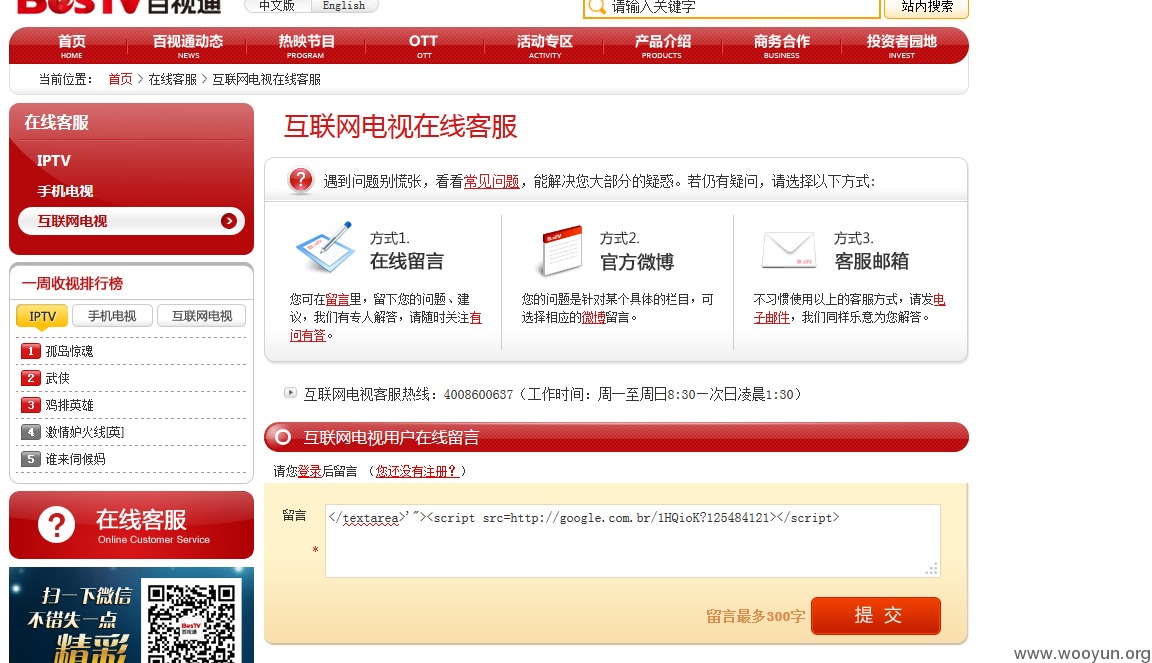Viewport: 1152px width, 663px height.
Task: Click red question icon beside 遇到问题别慌张
Action: [300, 179]
